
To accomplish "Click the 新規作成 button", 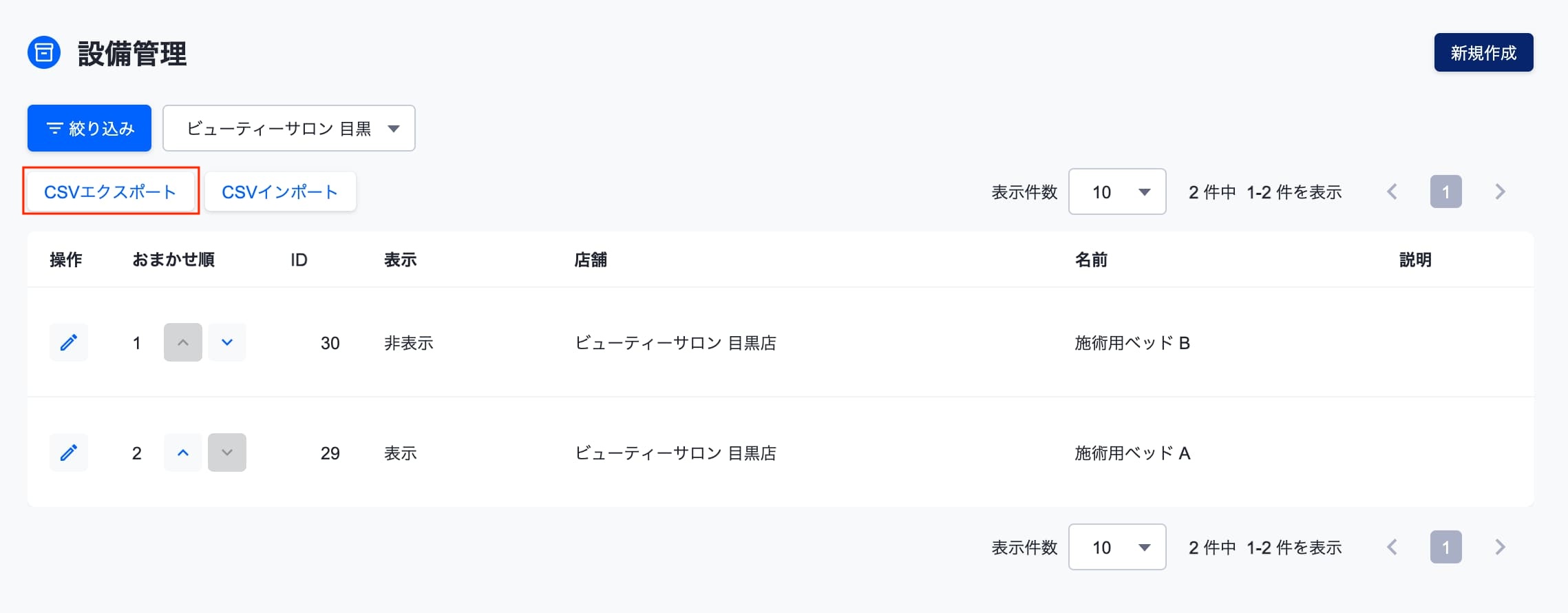I will tap(1483, 52).
